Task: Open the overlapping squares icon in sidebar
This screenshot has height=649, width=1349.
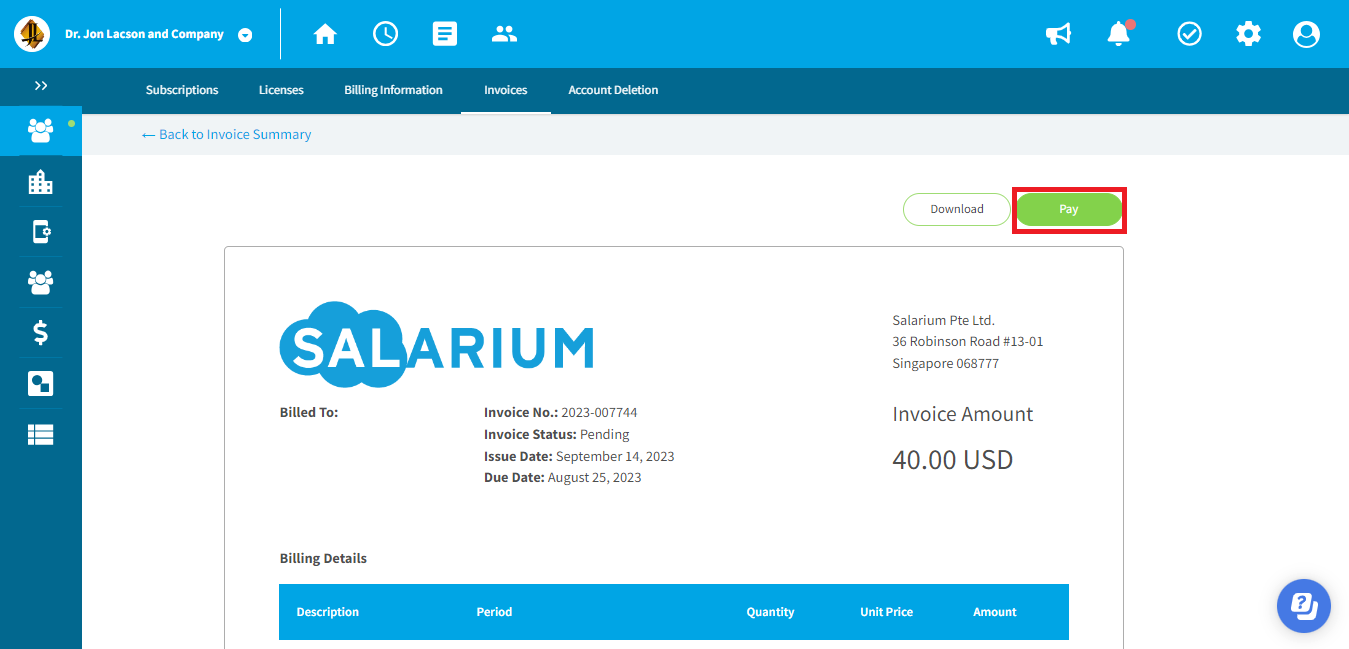Action: tap(41, 383)
